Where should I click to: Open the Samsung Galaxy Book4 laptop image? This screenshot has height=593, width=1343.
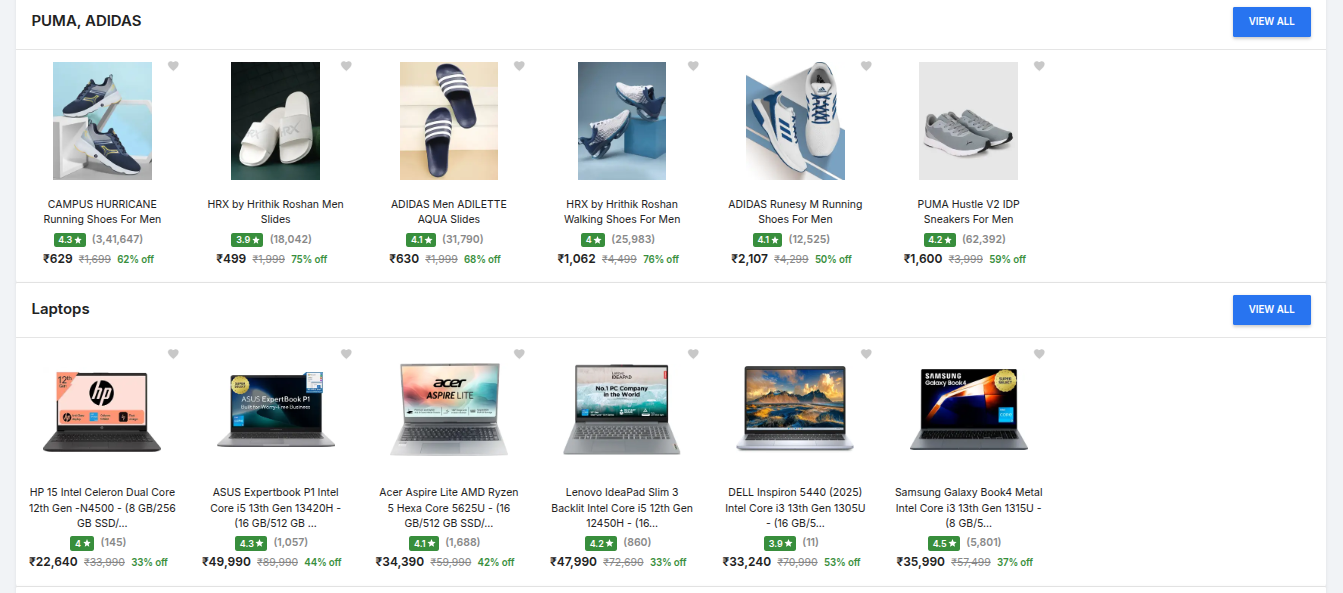(x=968, y=409)
